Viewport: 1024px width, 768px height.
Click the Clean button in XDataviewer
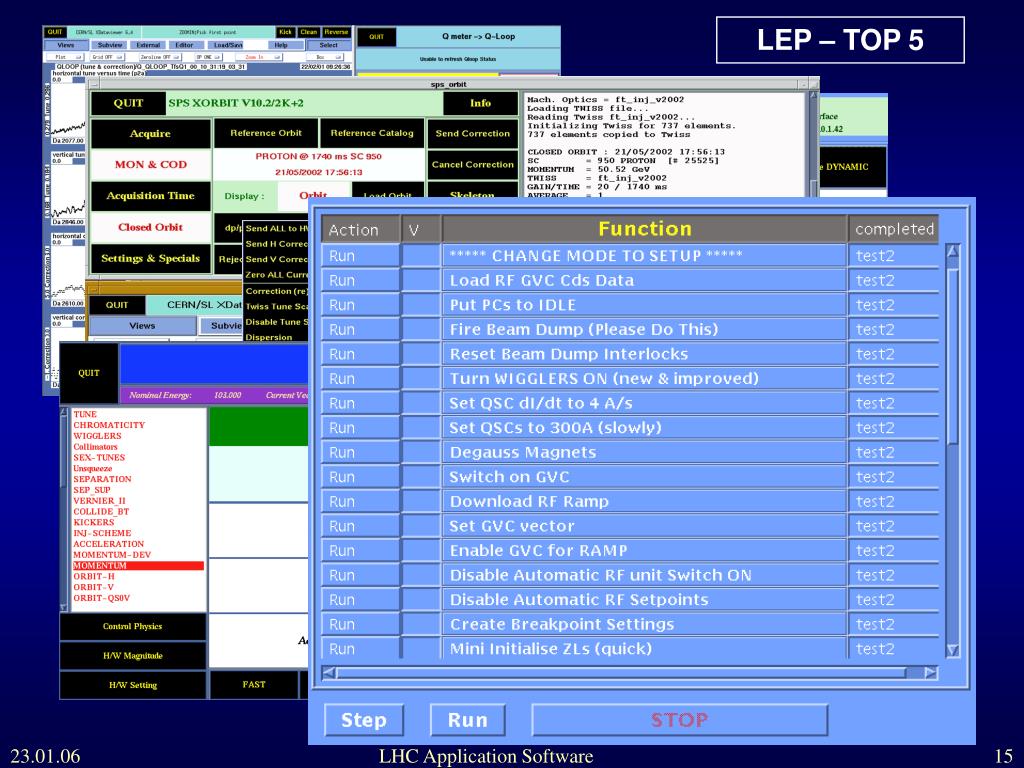pos(309,32)
